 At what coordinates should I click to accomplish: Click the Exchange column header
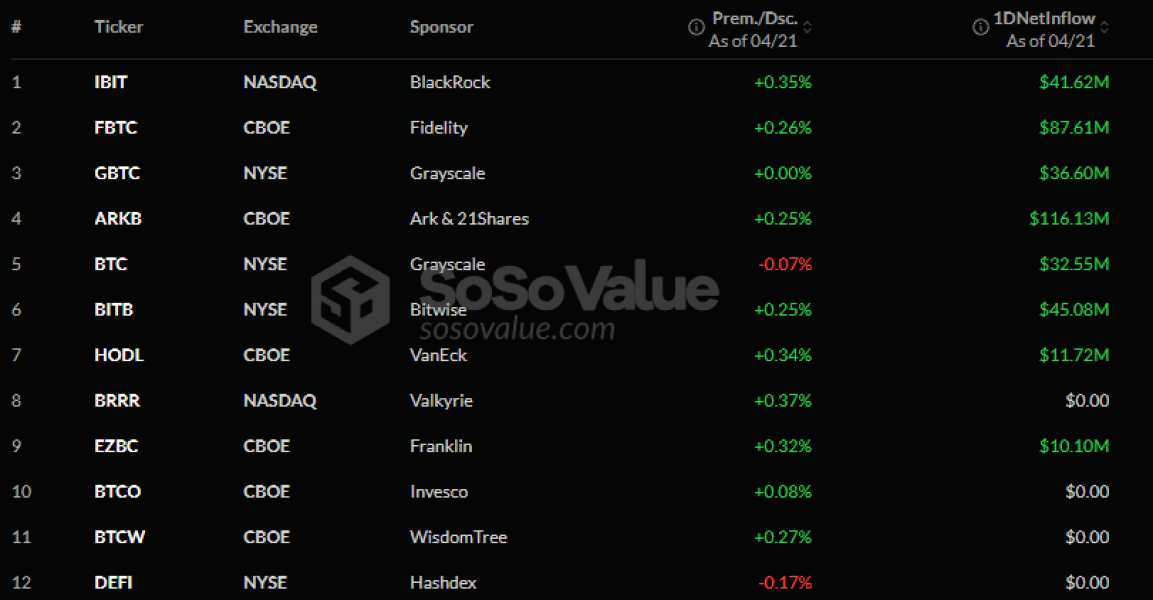280,27
